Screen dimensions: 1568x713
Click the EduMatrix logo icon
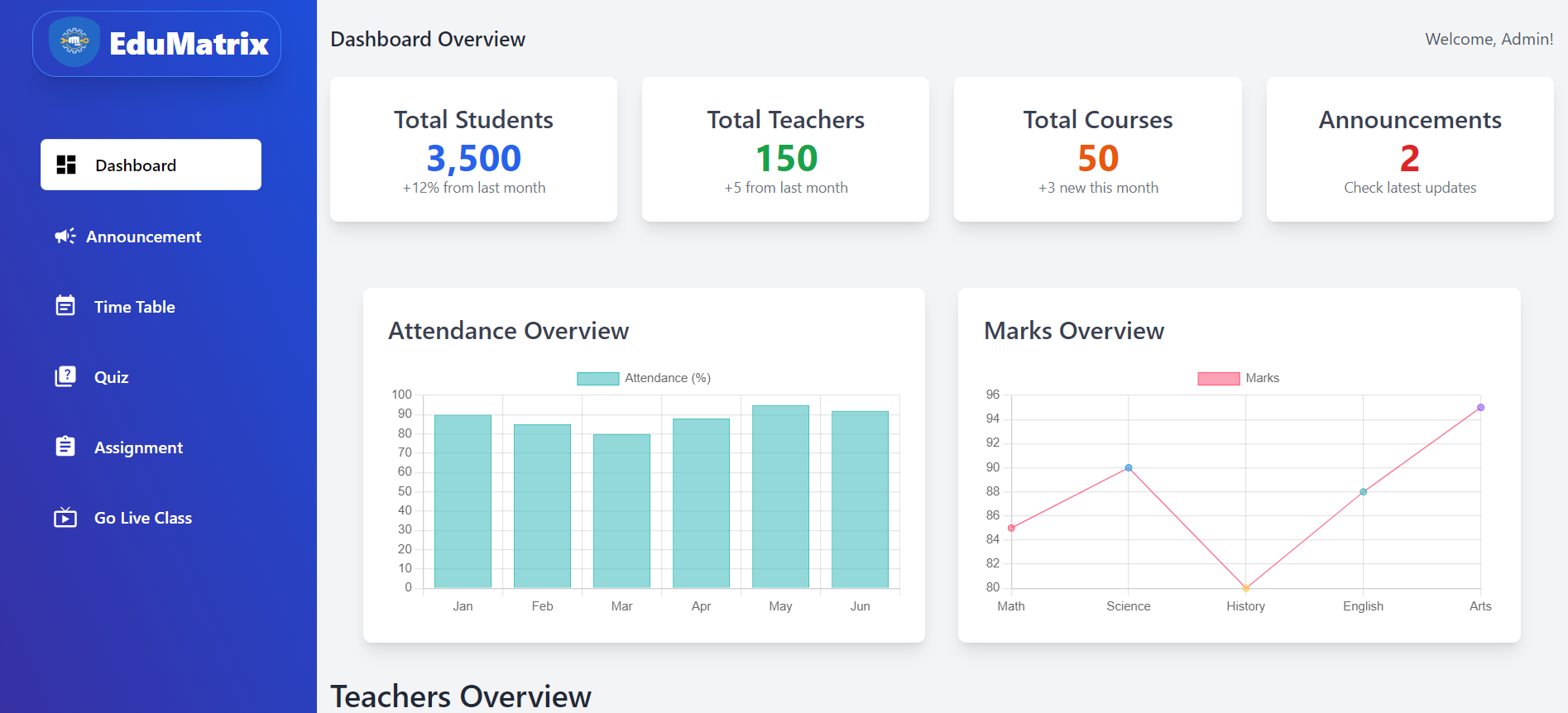point(74,42)
